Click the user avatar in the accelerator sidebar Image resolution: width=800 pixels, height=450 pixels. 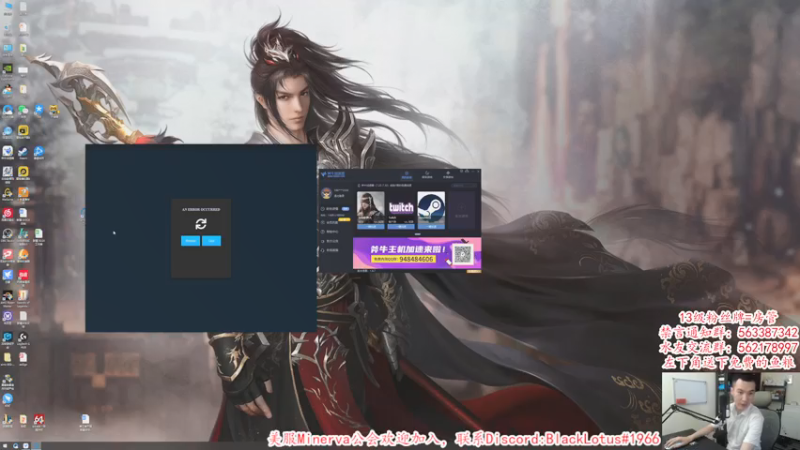coord(327,193)
